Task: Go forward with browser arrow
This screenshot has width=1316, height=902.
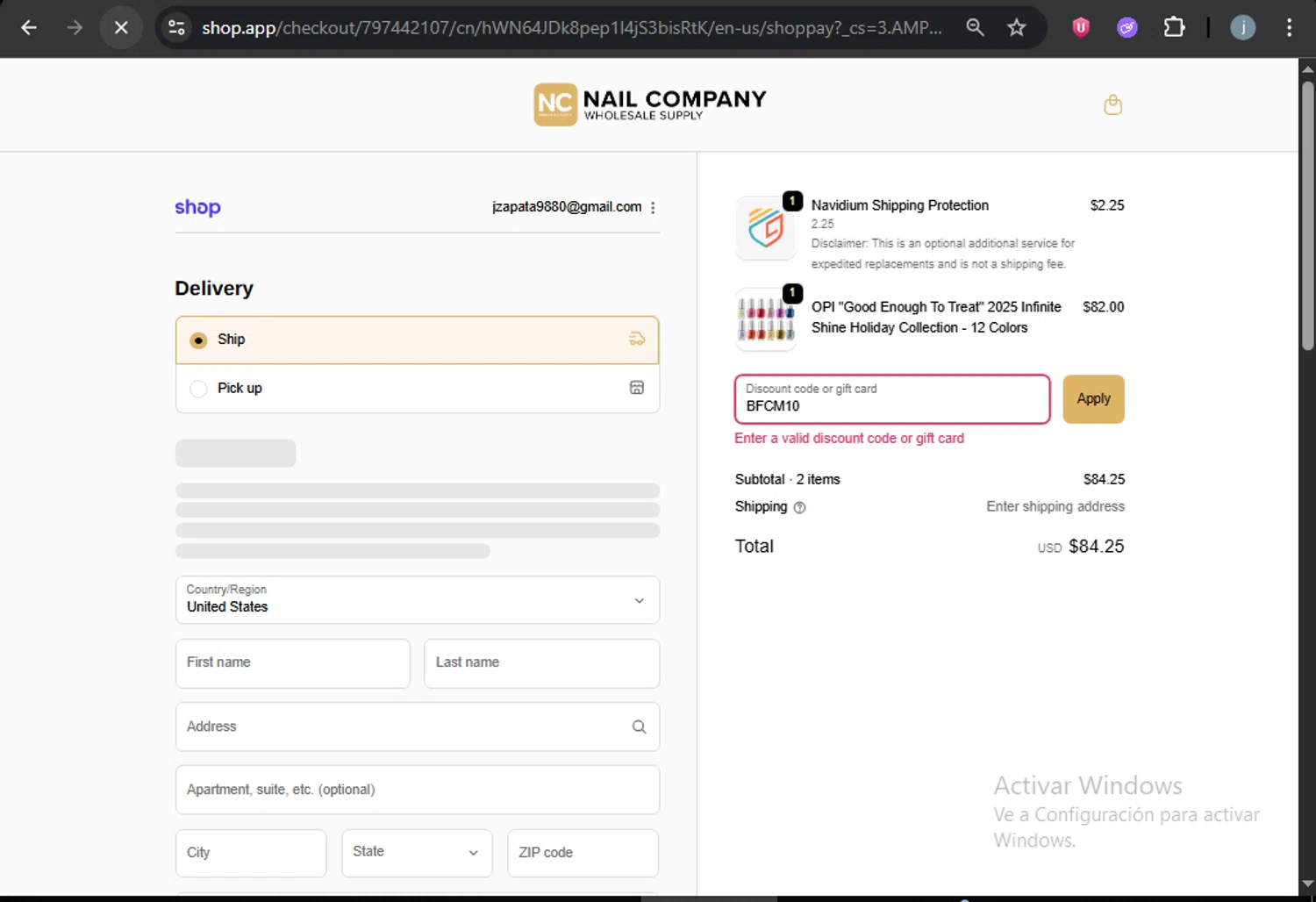Action: 75,27
